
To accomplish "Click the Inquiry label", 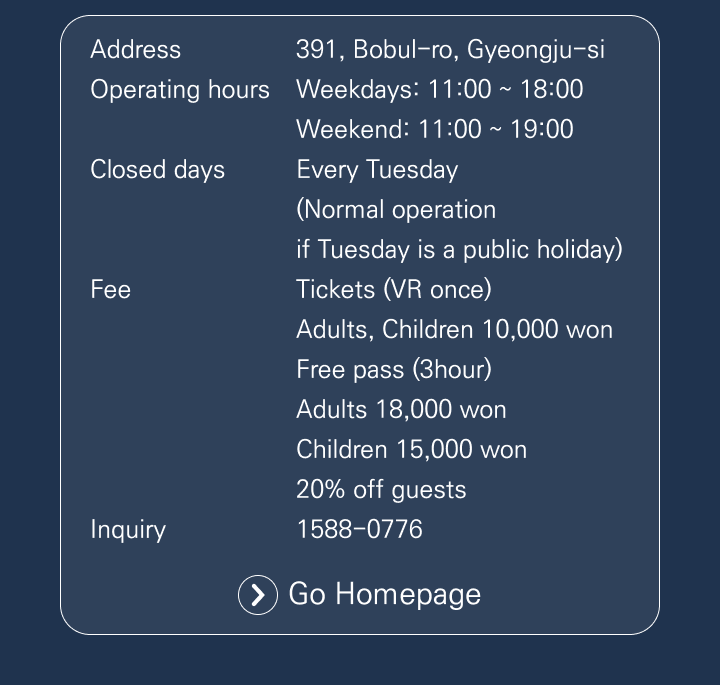I will (x=128, y=529).
